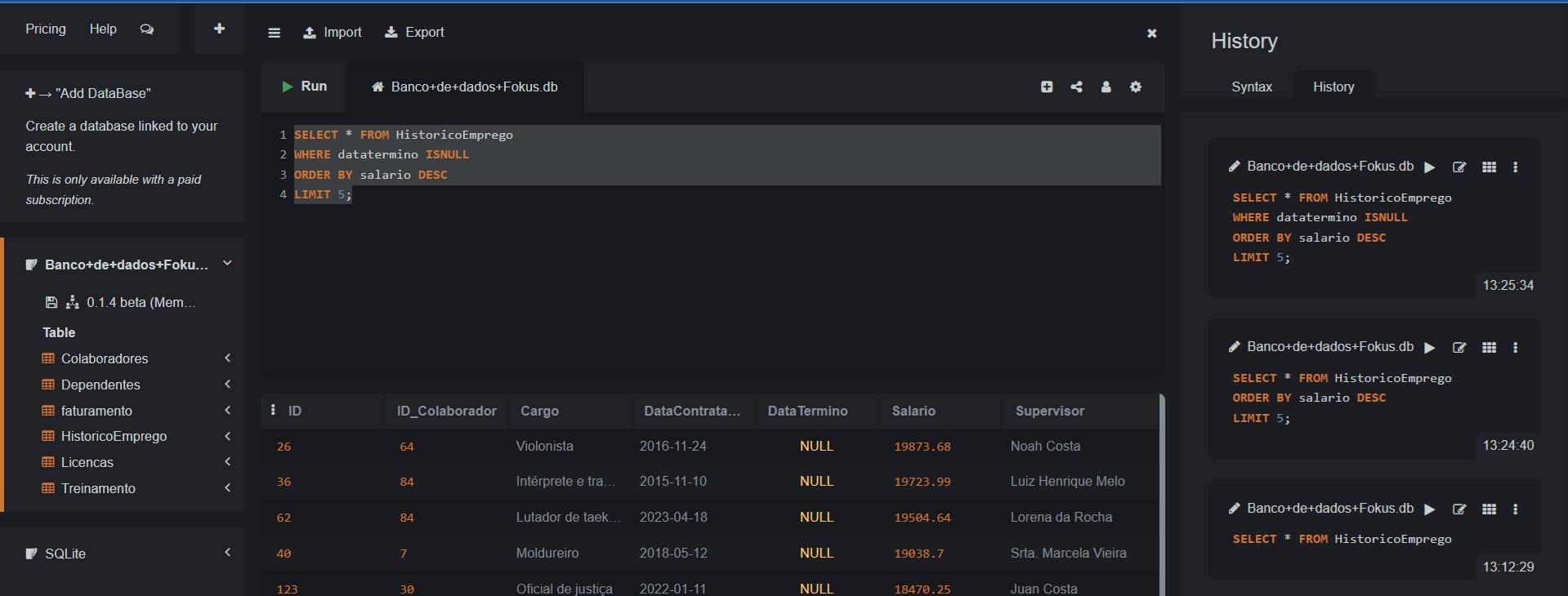Open the user account icon in toolbar
This screenshot has height=596, width=1568.
coord(1106,87)
